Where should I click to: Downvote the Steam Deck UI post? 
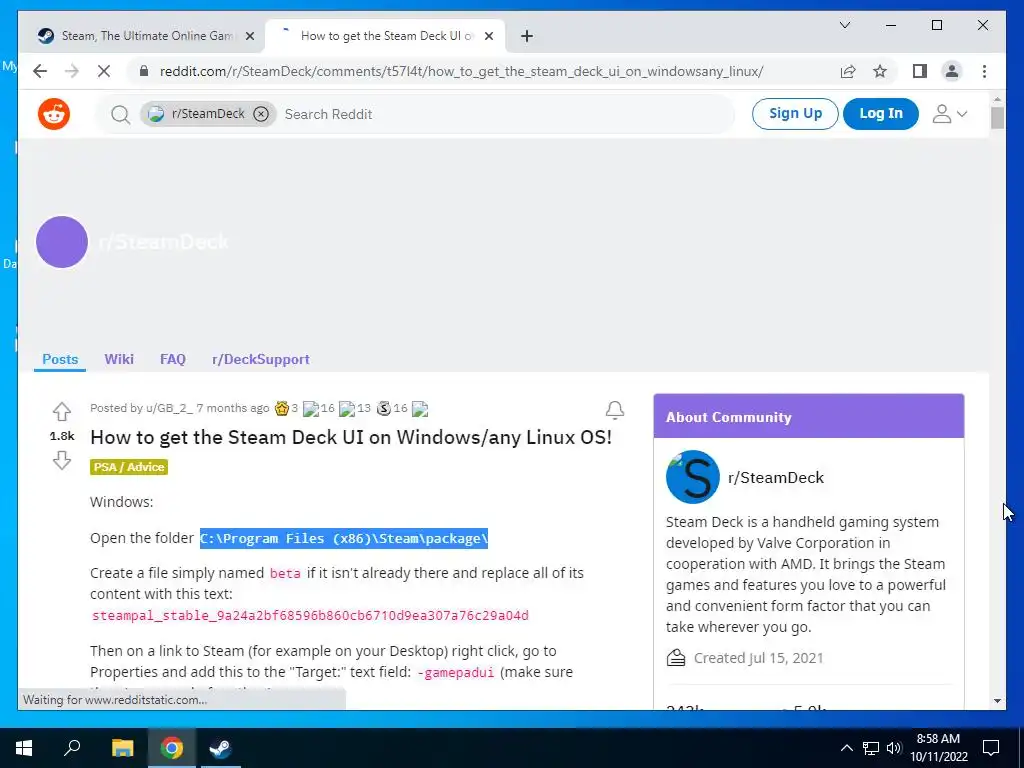[62, 460]
